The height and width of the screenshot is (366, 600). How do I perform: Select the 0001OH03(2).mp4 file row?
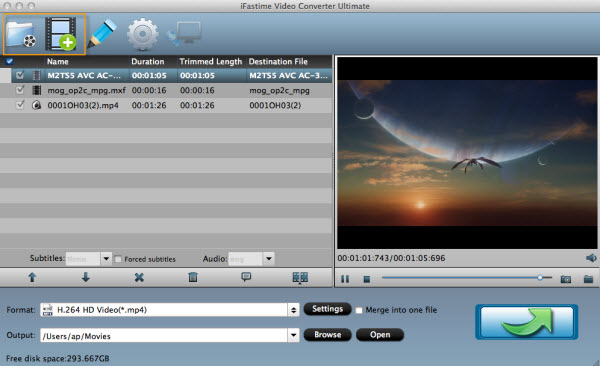(x=166, y=105)
